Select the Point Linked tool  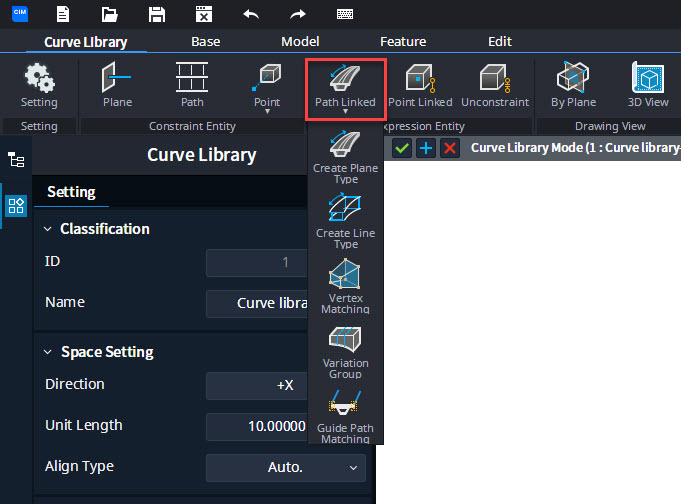pyautogui.click(x=420, y=85)
